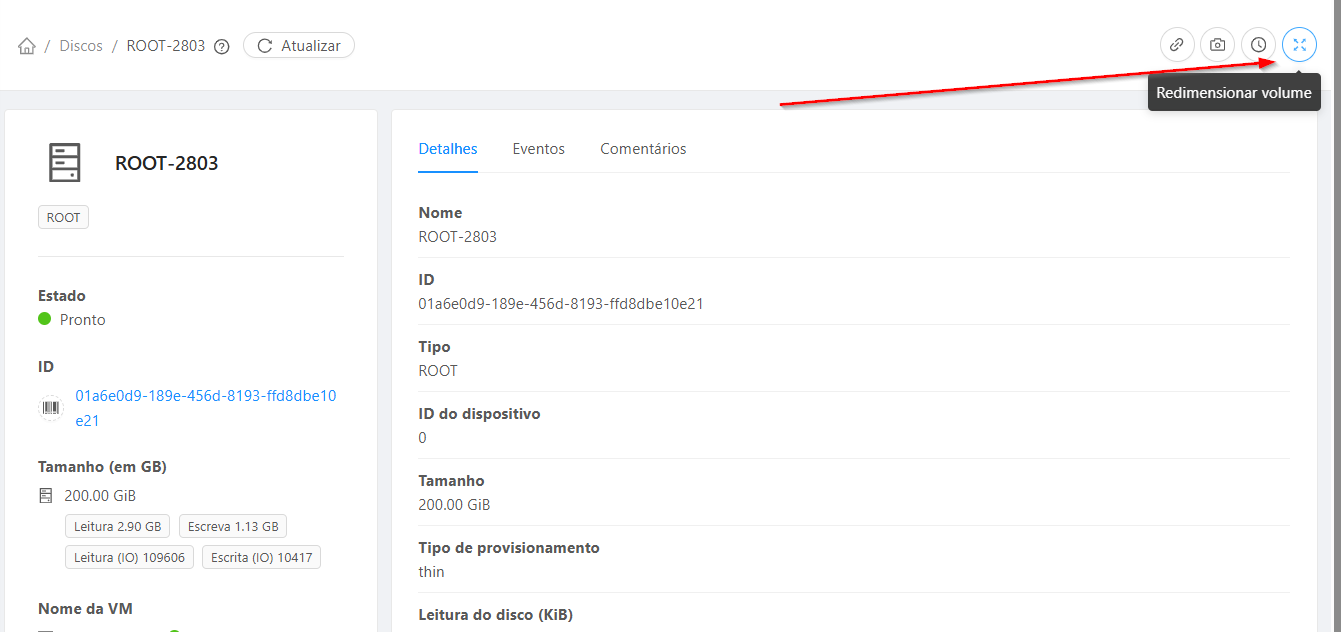Open the Eventos tab

pyautogui.click(x=538, y=149)
